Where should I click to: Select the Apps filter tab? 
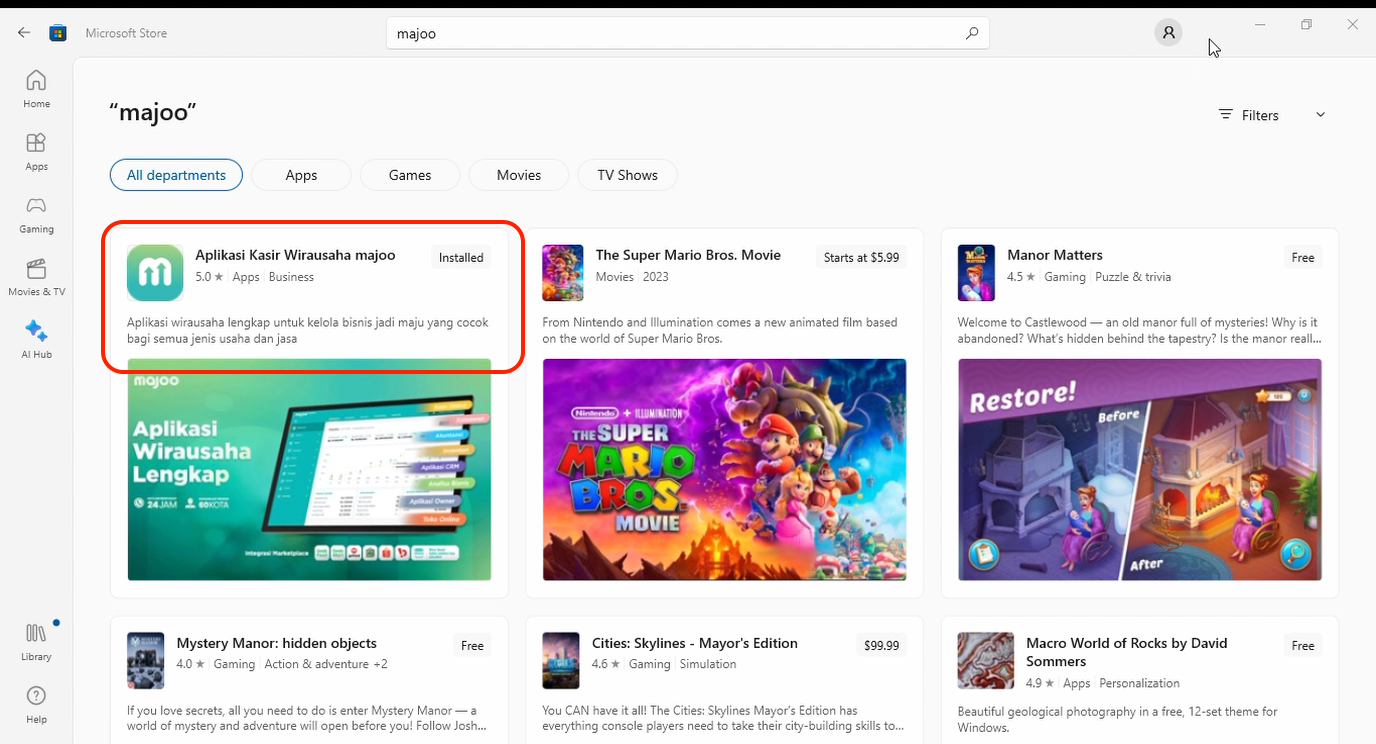click(x=301, y=175)
